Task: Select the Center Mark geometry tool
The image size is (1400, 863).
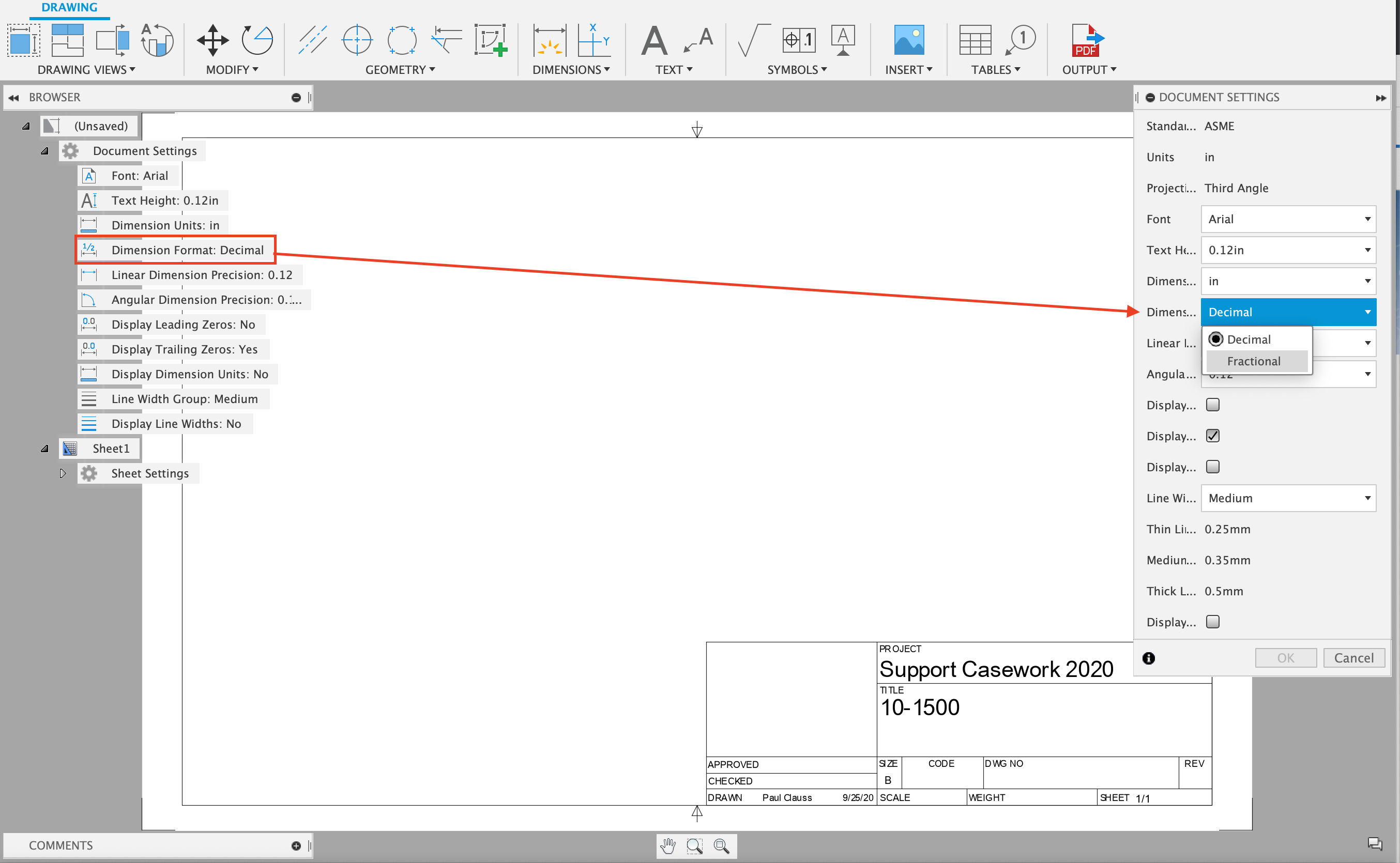Action: [x=357, y=40]
